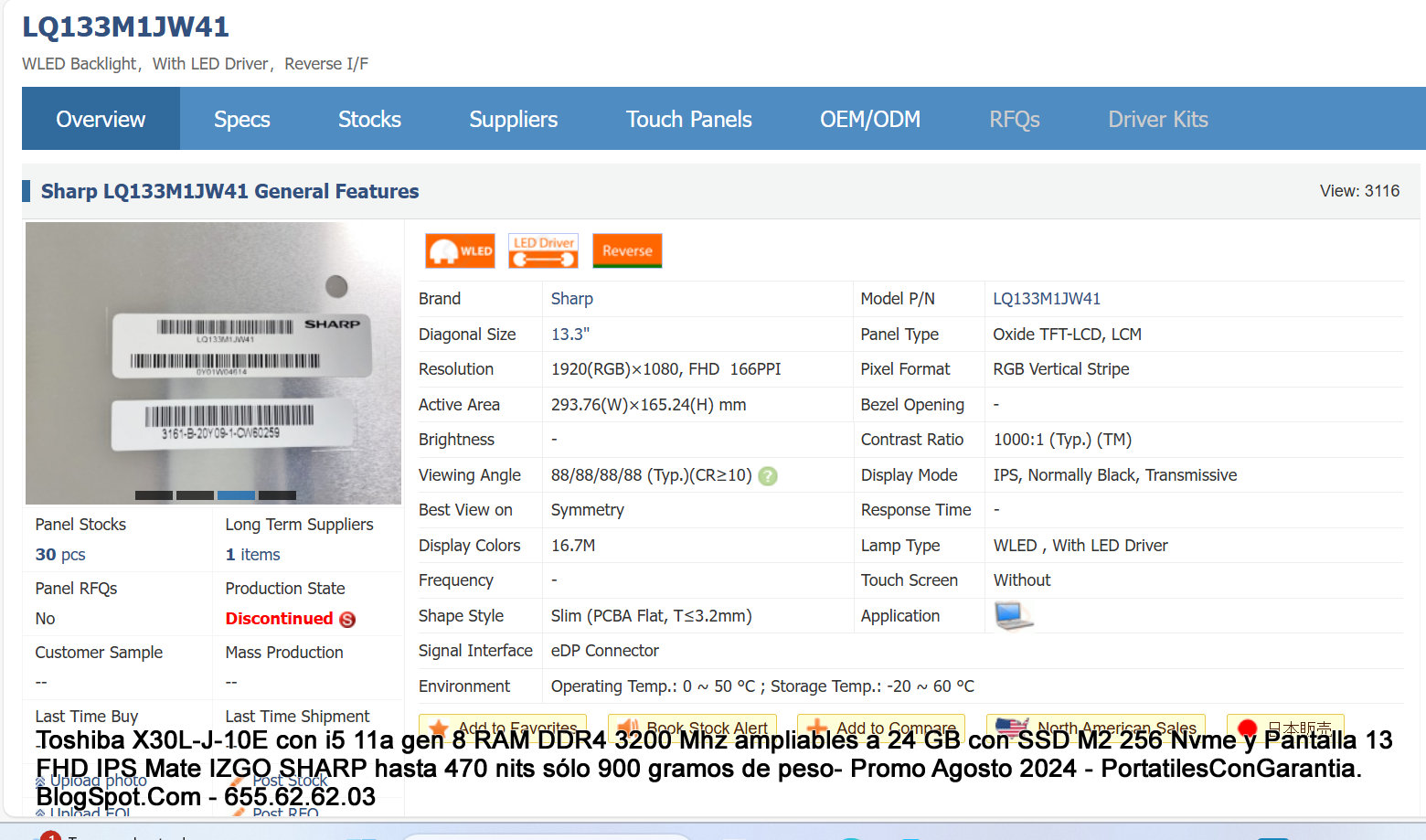This screenshot has height=840, width=1426.
Task: Click the Operating Temp environment value
Action: coord(762,686)
